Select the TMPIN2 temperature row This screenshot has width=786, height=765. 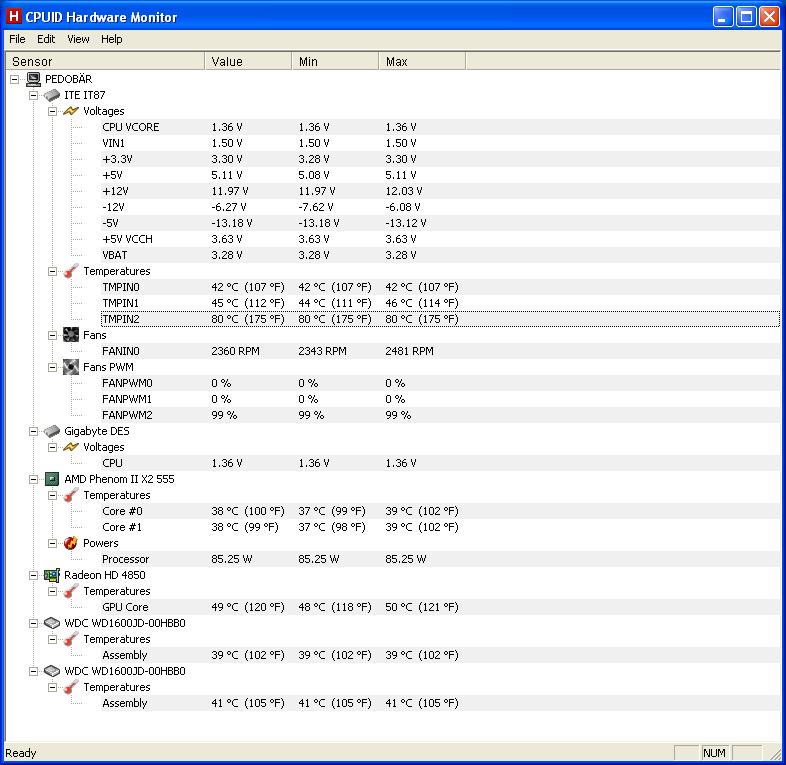[x=440, y=319]
